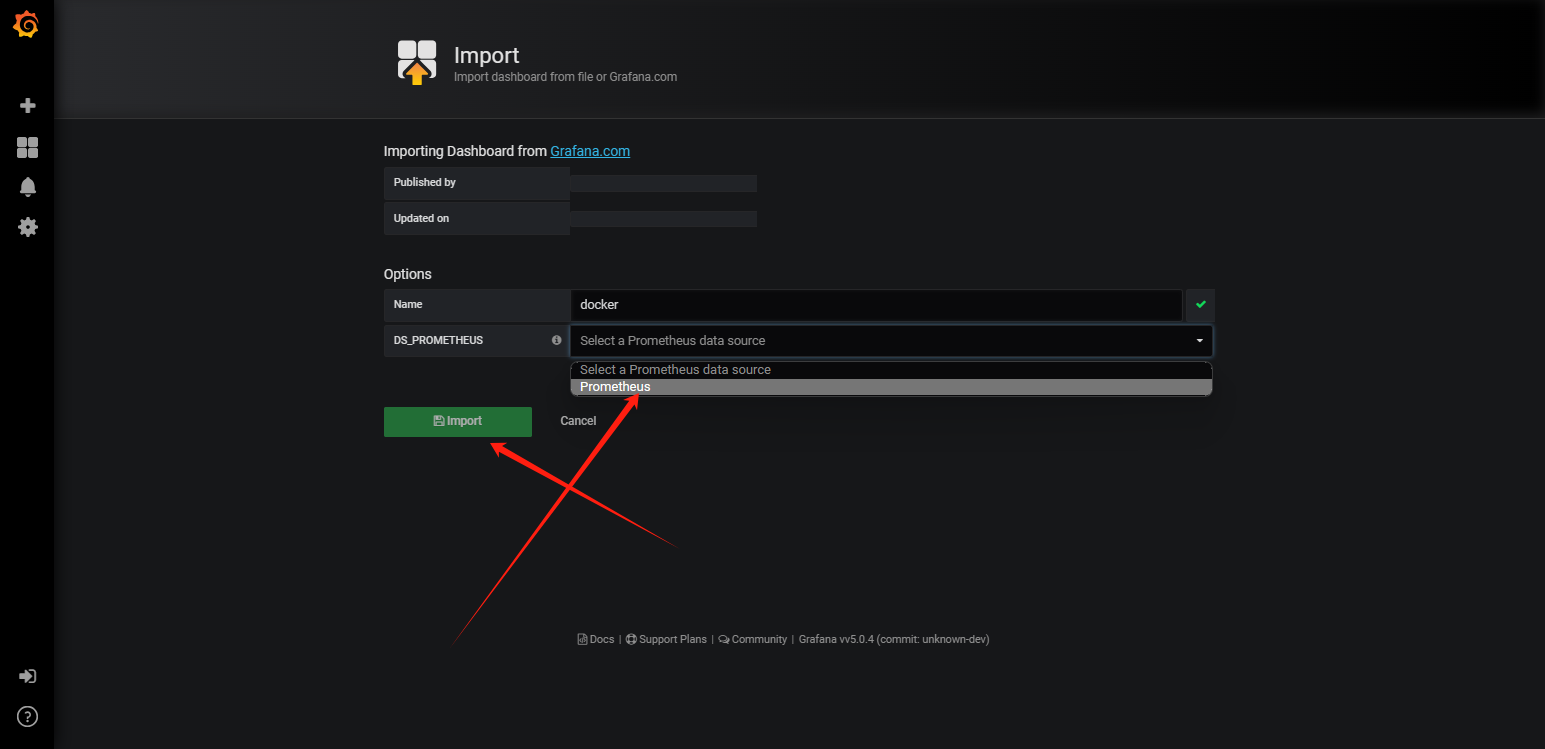
Task: Click the green name validation checkmark
Action: tap(1200, 304)
